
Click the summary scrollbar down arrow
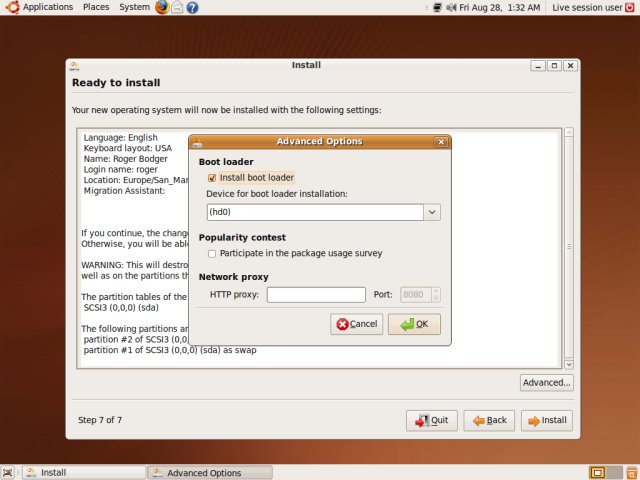pos(569,364)
